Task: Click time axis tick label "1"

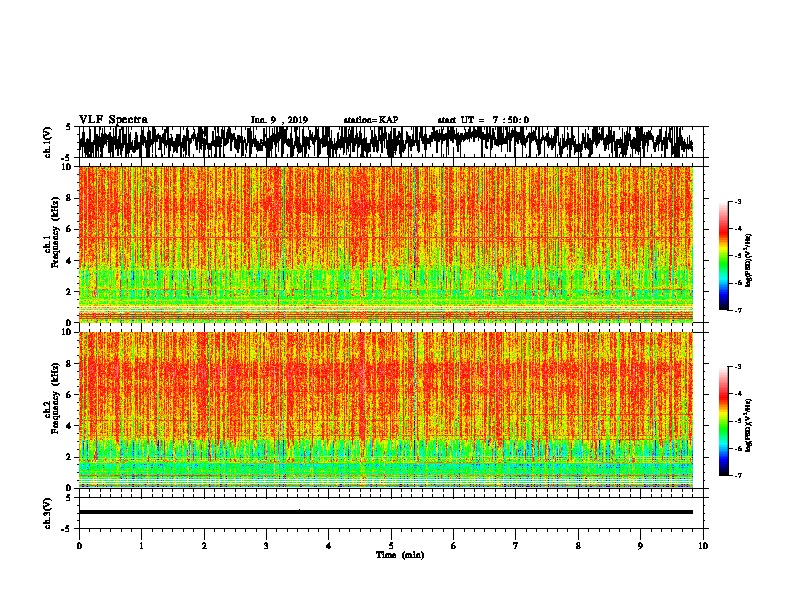Action: pos(141,546)
